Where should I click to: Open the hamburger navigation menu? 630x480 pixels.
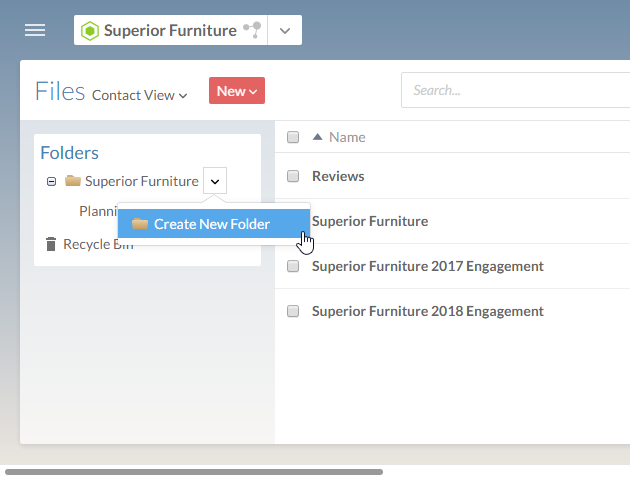point(35,30)
